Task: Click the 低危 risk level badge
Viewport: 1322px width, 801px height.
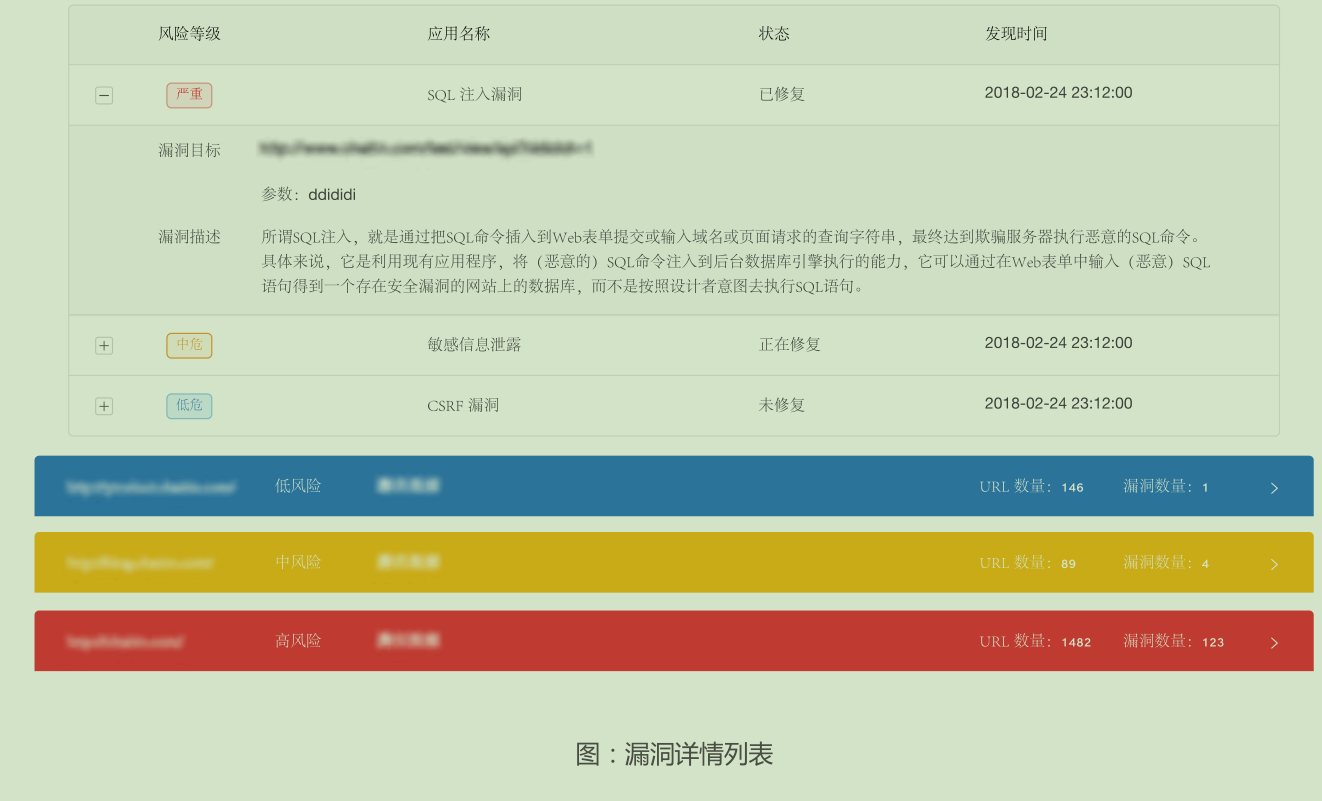Action: click(189, 405)
